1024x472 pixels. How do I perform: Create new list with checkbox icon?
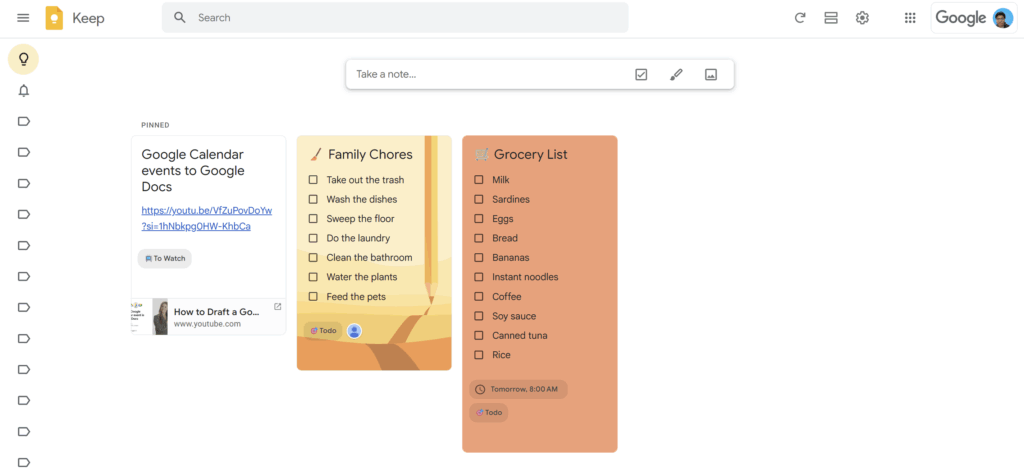tap(641, 74)
